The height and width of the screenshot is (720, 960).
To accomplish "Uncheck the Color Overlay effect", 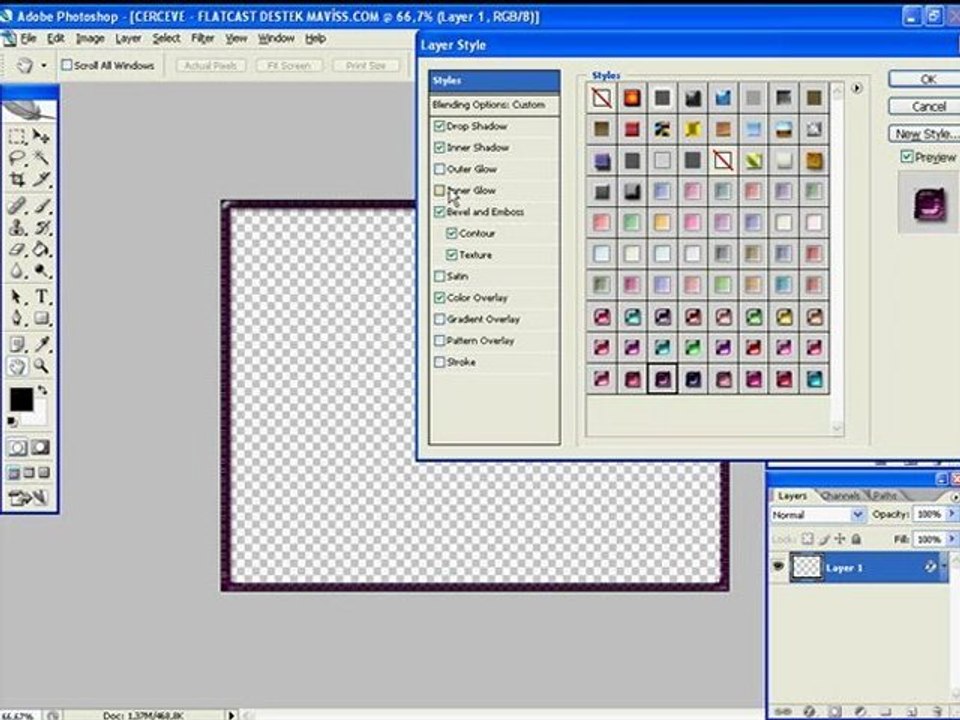I will pos(439,298).
